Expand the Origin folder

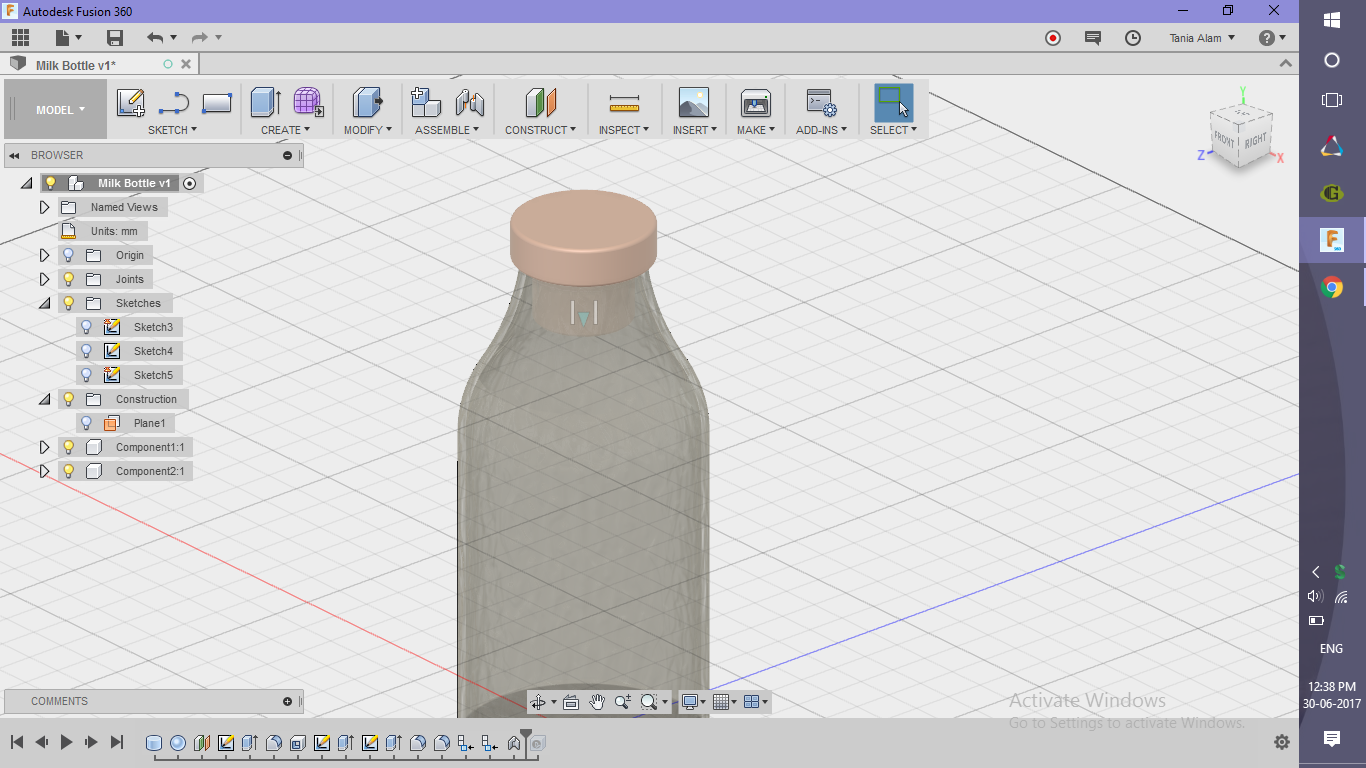(44, 255)
